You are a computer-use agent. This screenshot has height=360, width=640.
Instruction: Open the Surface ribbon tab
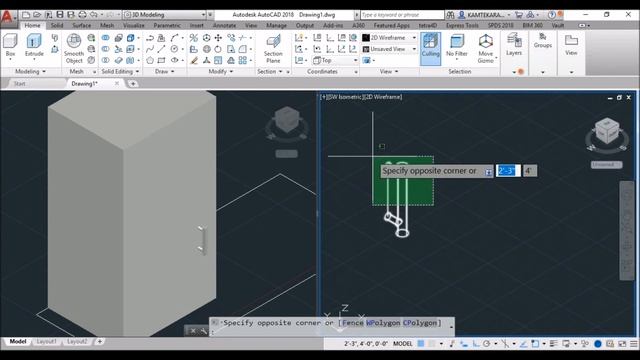pos(82,25)
